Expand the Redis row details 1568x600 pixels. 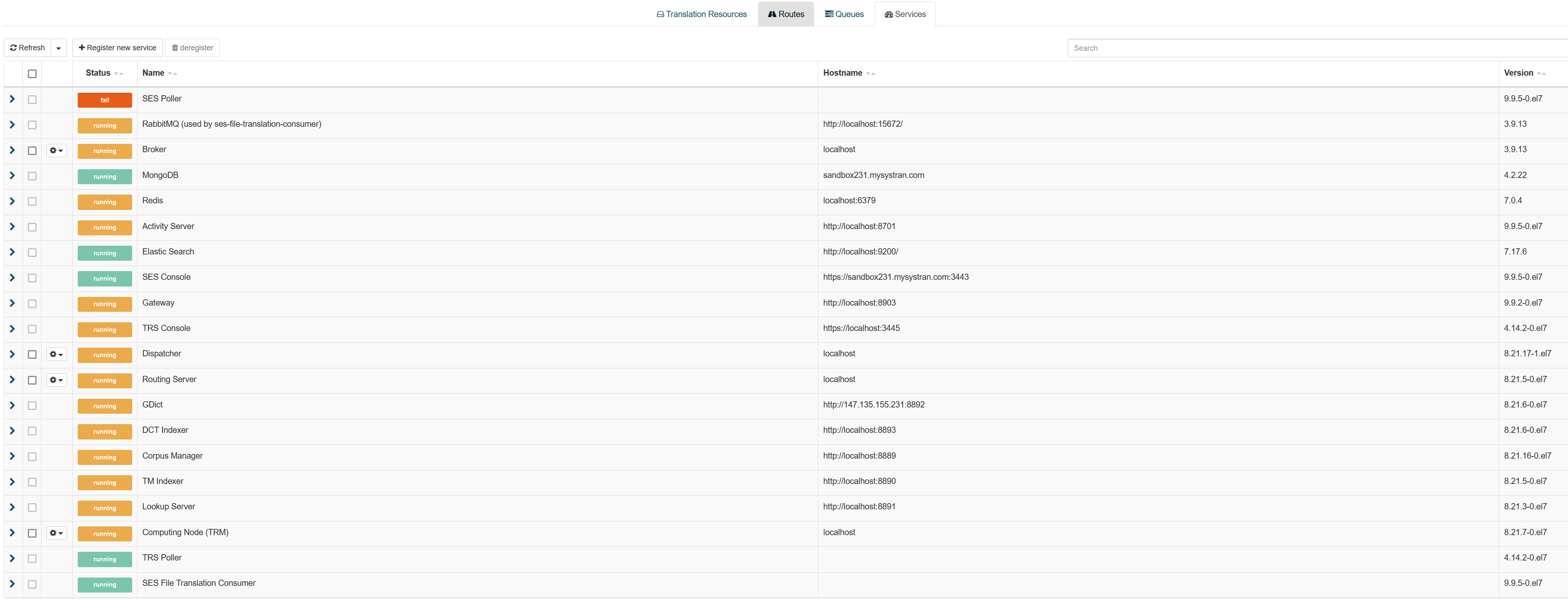pyautogui.click(x=12, y=201)
